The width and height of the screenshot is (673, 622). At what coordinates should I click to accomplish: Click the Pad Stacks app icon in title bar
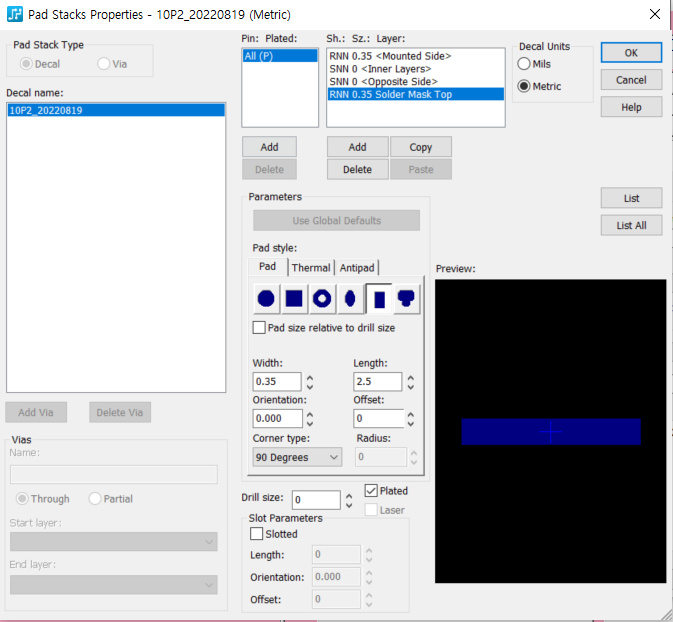[15, 15]
